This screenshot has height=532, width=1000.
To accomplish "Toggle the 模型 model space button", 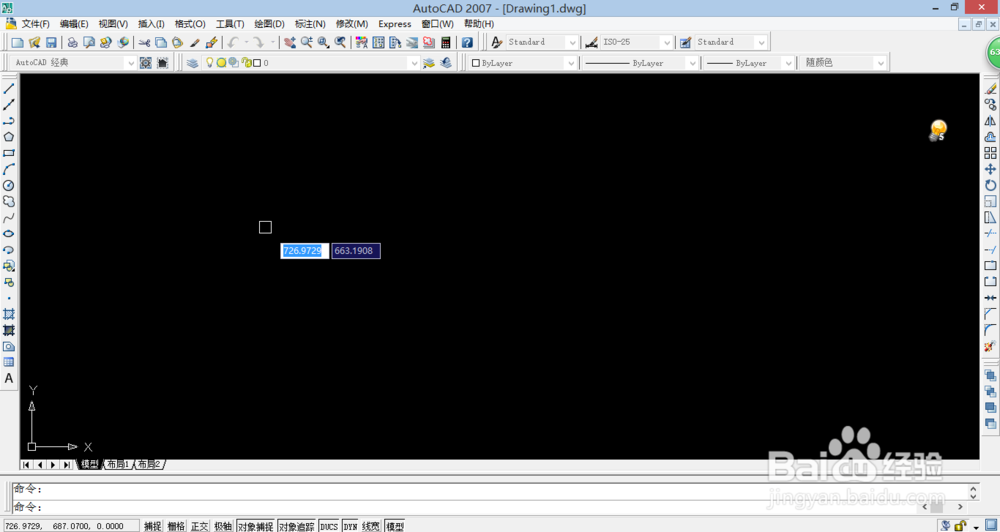I will click(x=395, y=526).
